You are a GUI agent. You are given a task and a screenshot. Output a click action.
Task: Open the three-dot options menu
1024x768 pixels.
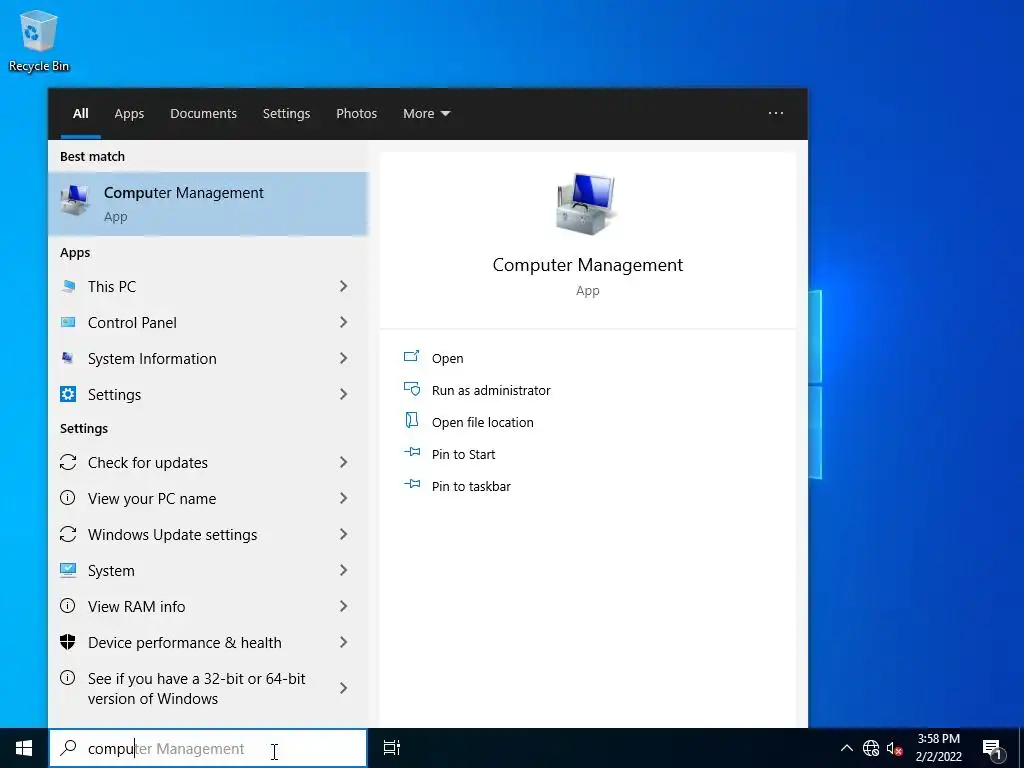coord(776,113)
